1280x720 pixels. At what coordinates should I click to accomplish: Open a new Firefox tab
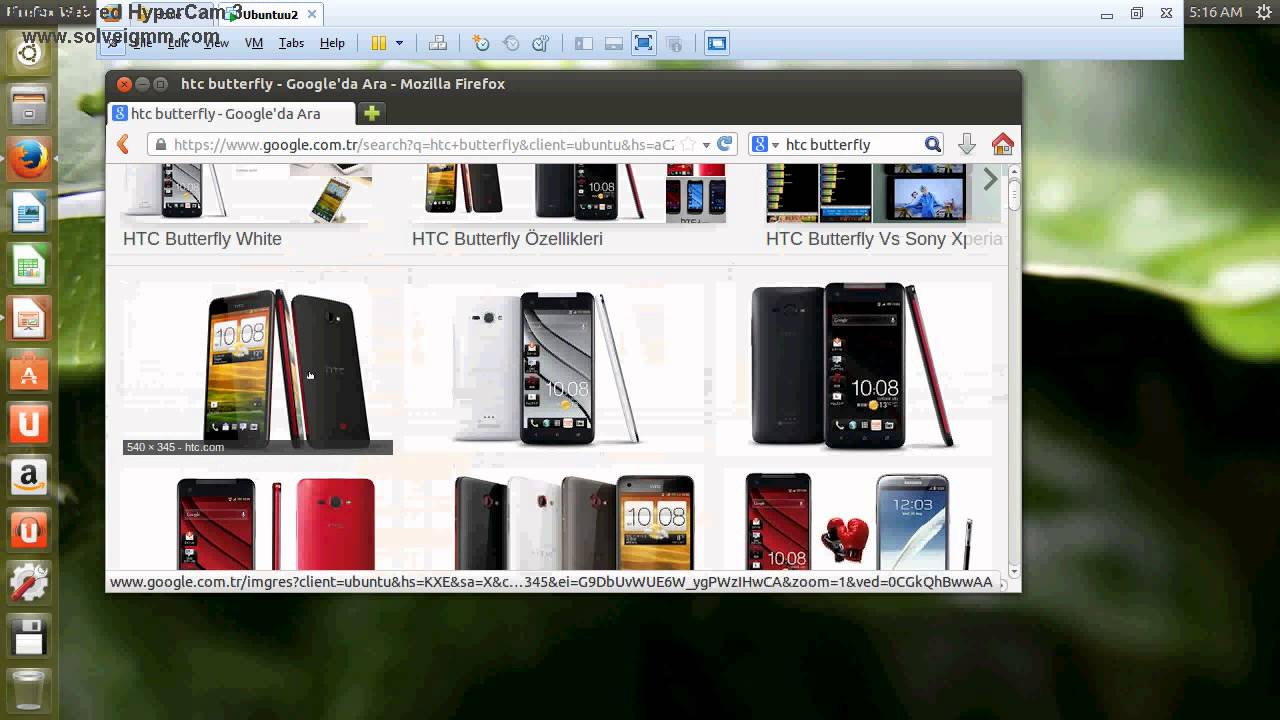tap(371, 113)
